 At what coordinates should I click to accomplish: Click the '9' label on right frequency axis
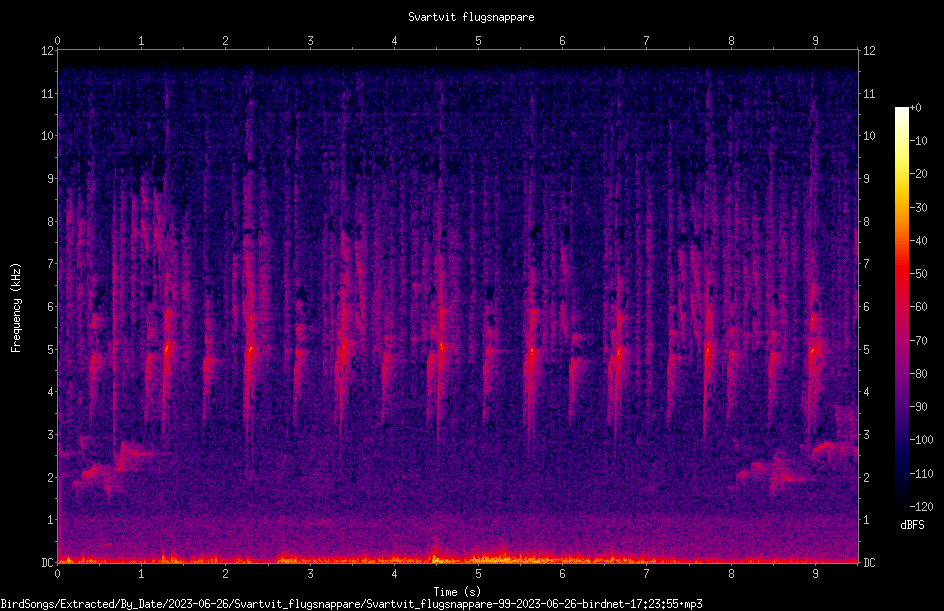pyautogui.click(x=866, y=179)
